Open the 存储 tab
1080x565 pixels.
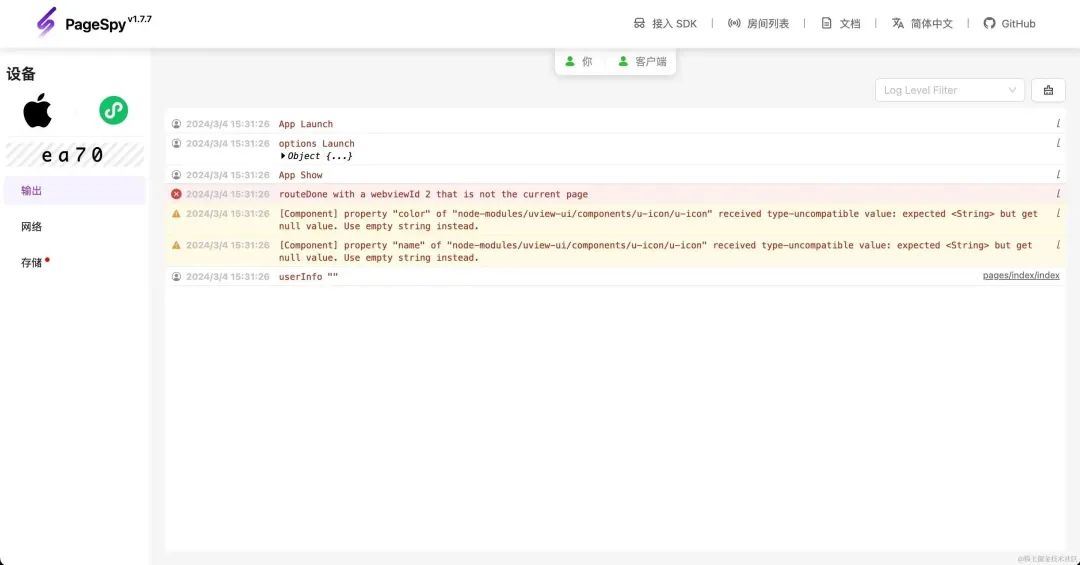[x=32, y=263]
